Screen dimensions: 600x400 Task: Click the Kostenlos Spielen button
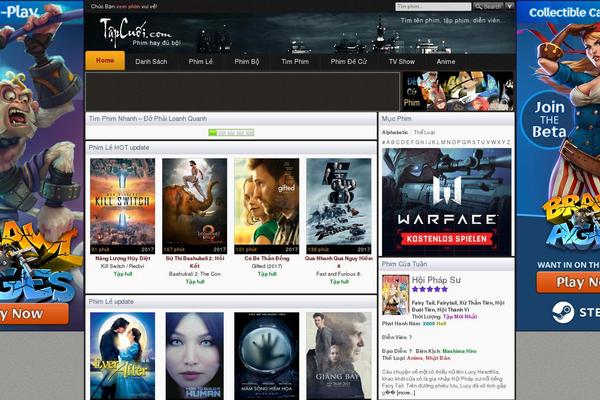447,239
